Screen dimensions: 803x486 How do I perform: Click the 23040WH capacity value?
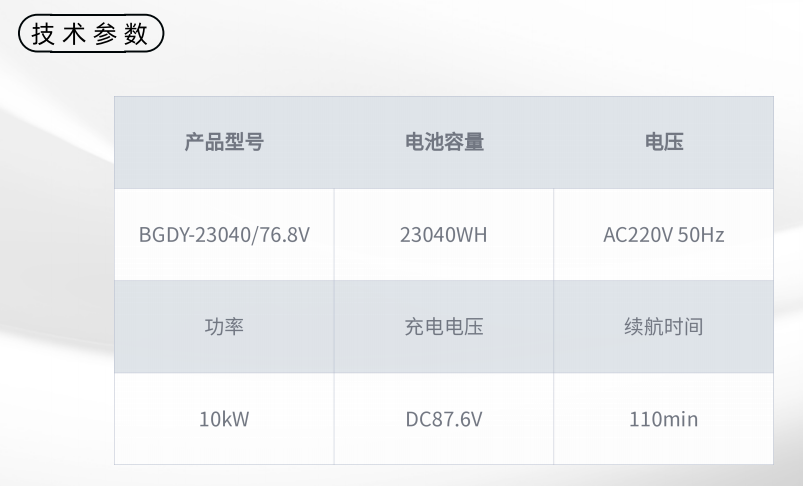pyautogui.click(x=443, y=235)
